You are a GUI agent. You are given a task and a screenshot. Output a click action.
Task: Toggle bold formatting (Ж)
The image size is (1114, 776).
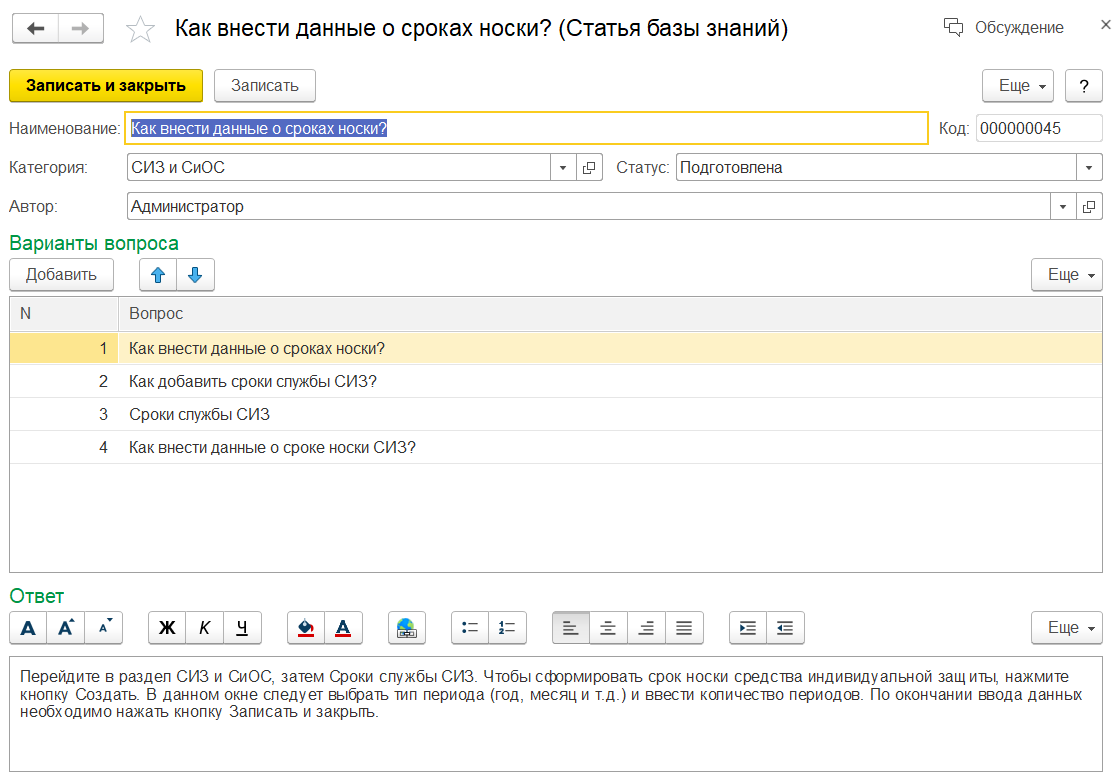pyautogui.click(x=167, y=628)
